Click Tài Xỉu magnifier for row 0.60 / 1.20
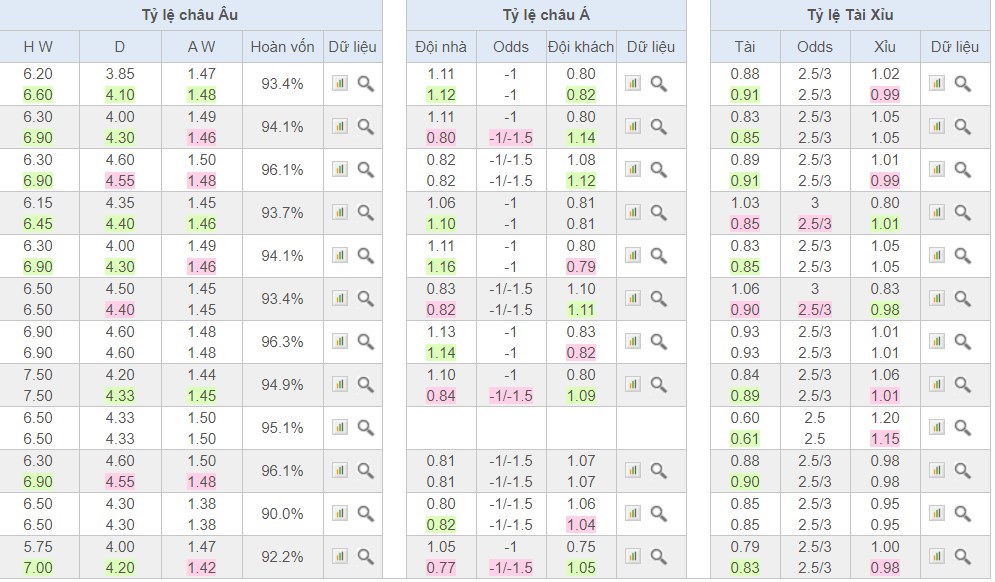Viewport: 995px width, 582px height. (963, 428)
